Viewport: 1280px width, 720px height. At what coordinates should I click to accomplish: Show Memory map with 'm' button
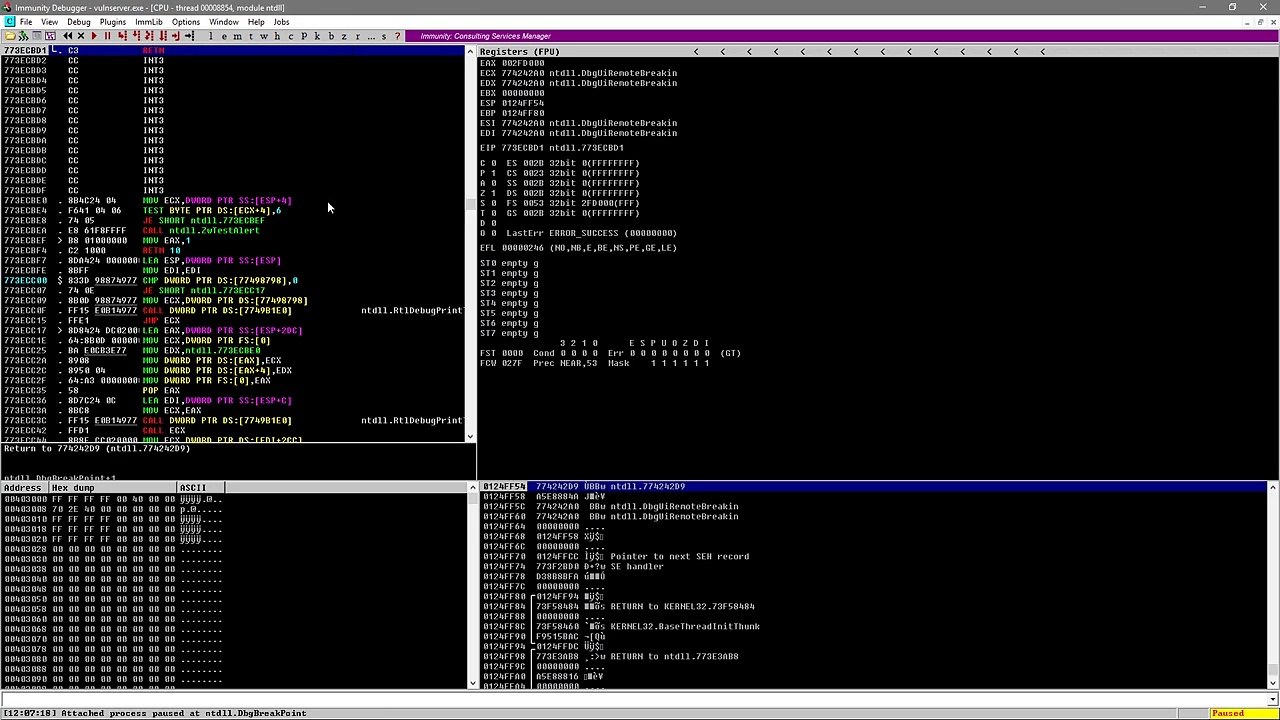237,36
